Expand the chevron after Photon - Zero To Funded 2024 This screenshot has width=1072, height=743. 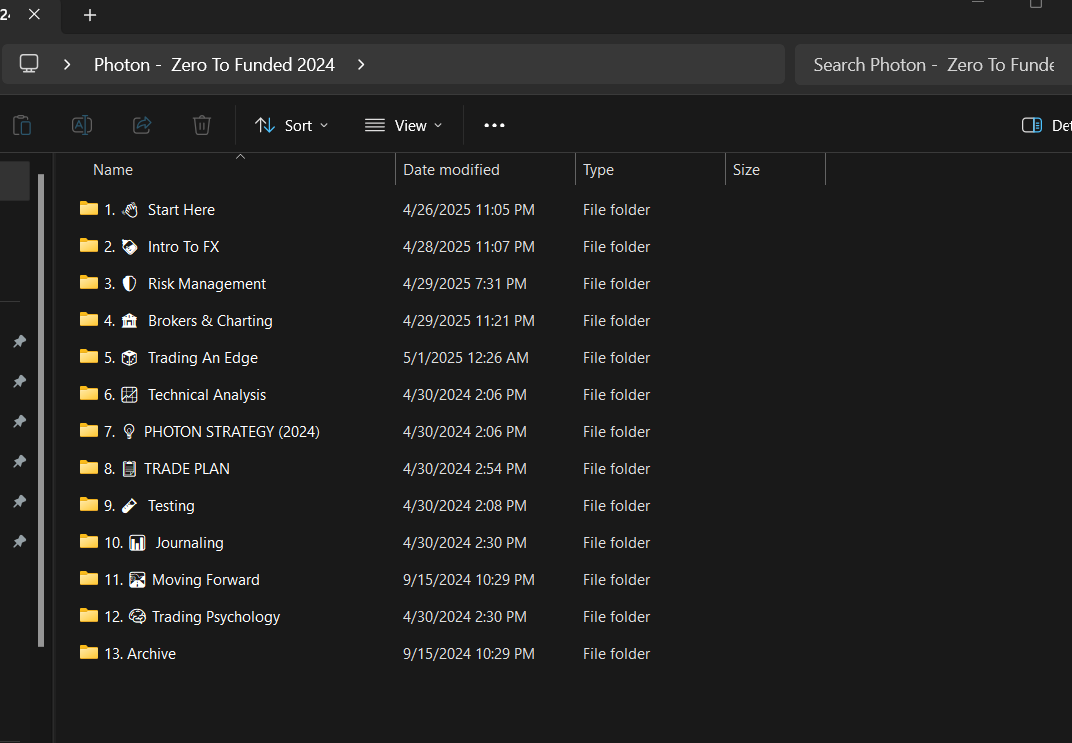point(361,64)
